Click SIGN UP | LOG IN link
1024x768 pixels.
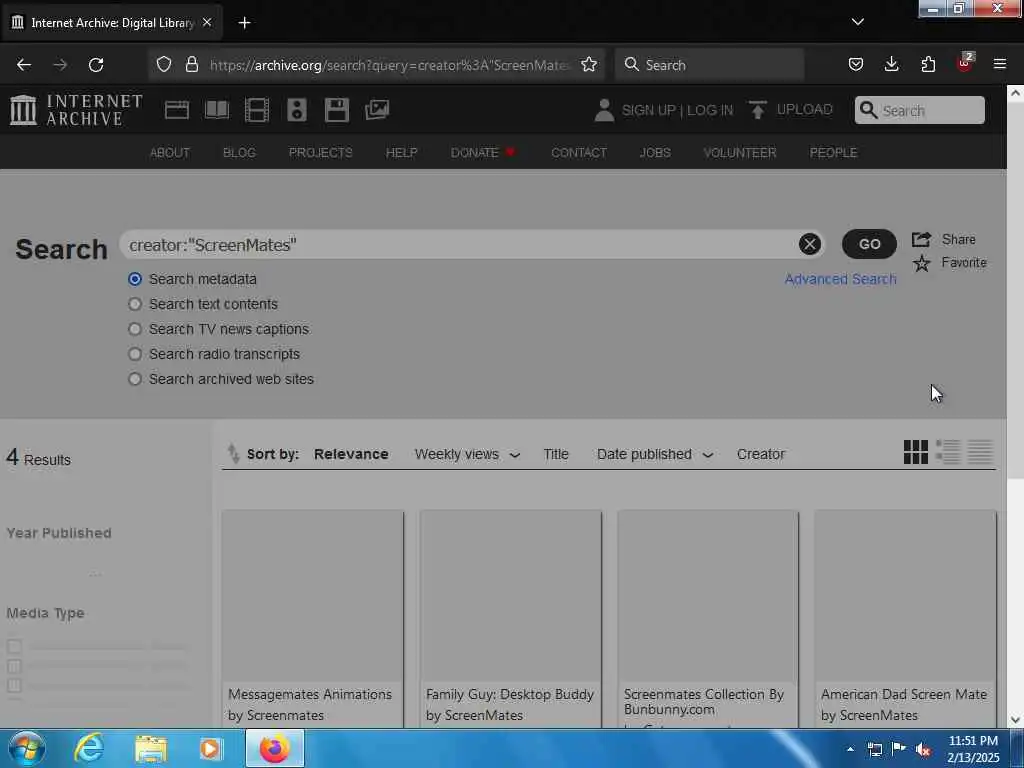click(677, 110)
